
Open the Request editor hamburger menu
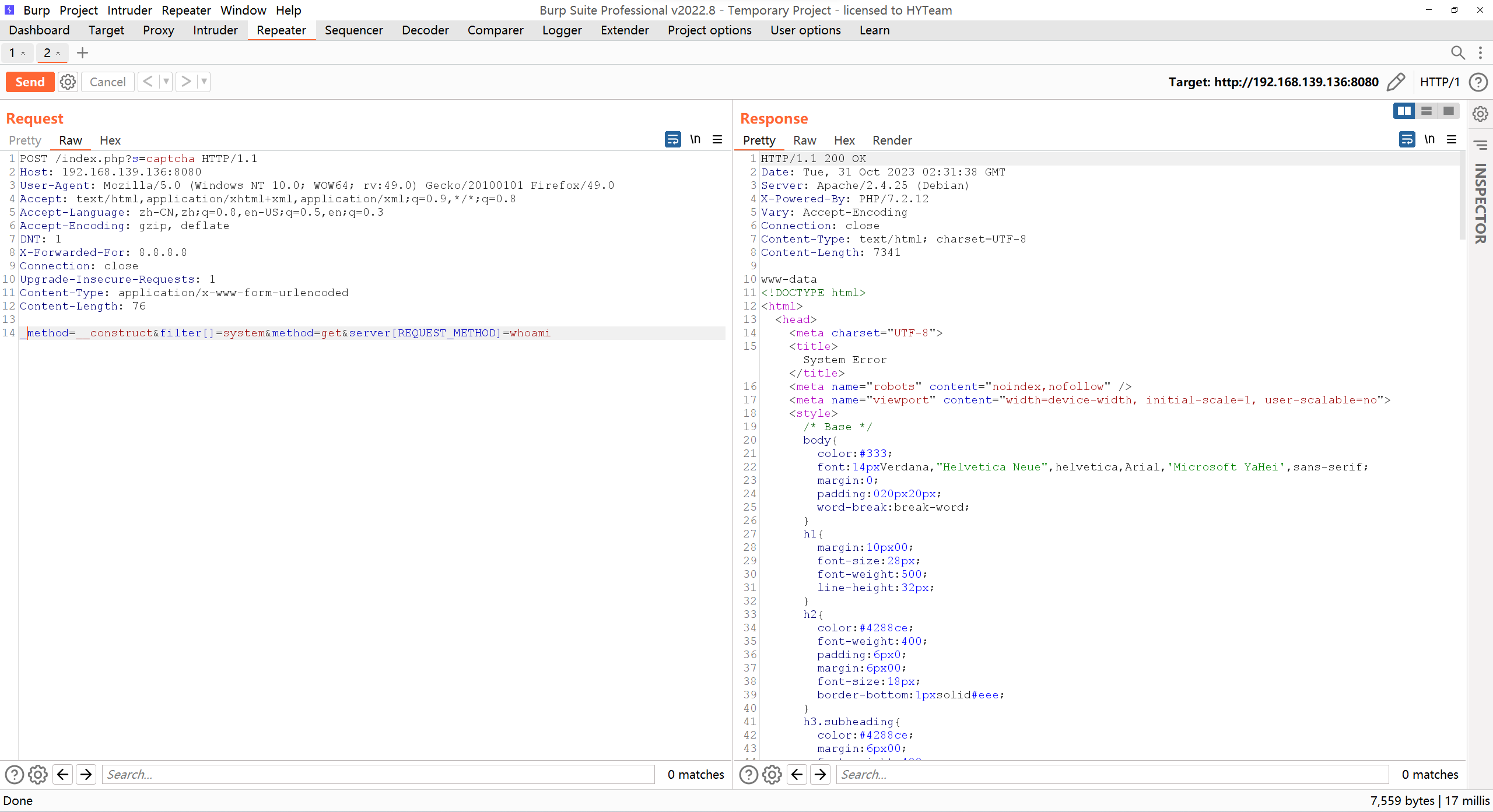click(717, 139)
